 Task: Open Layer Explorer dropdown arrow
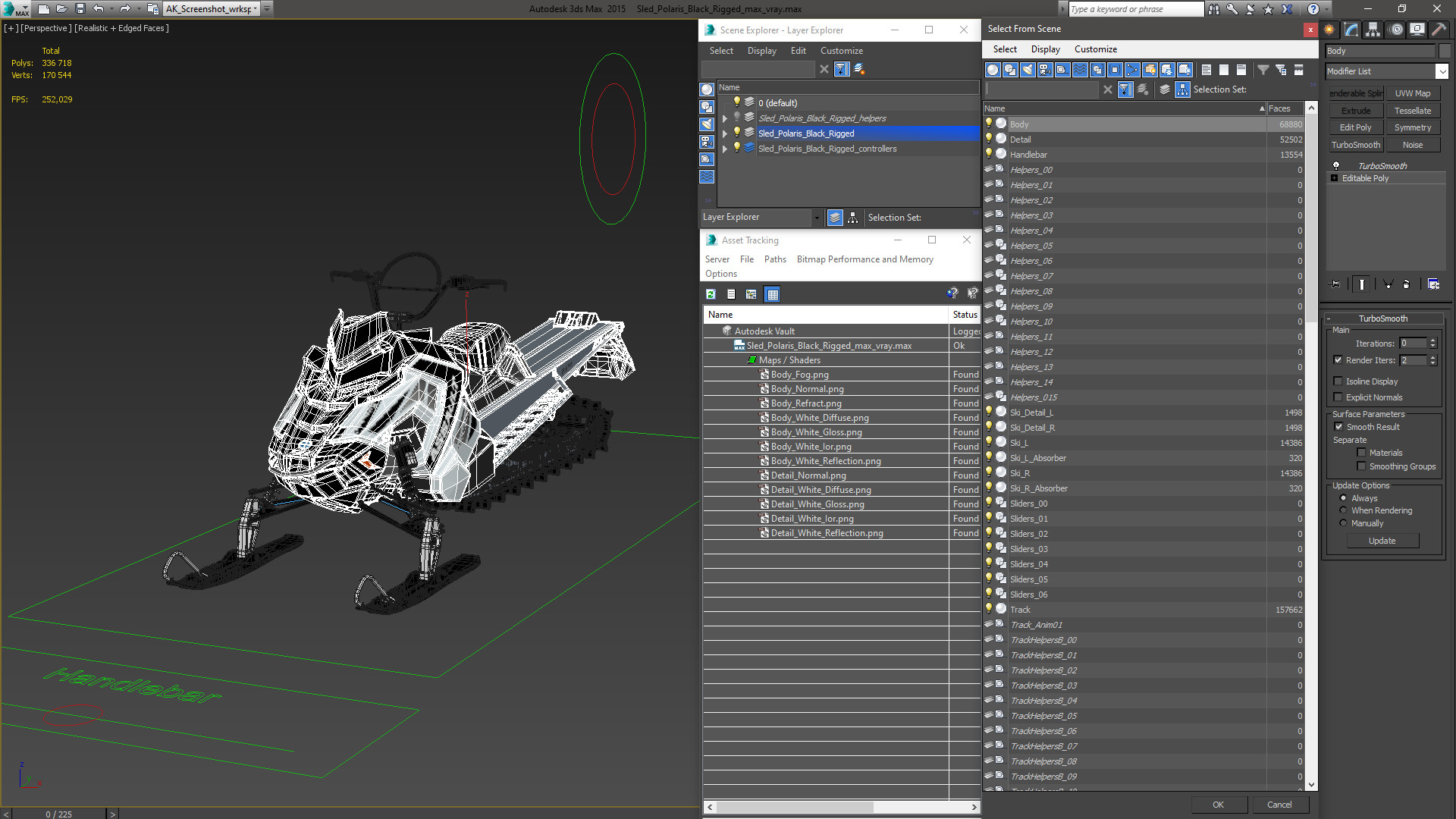(x=817, y=218)
